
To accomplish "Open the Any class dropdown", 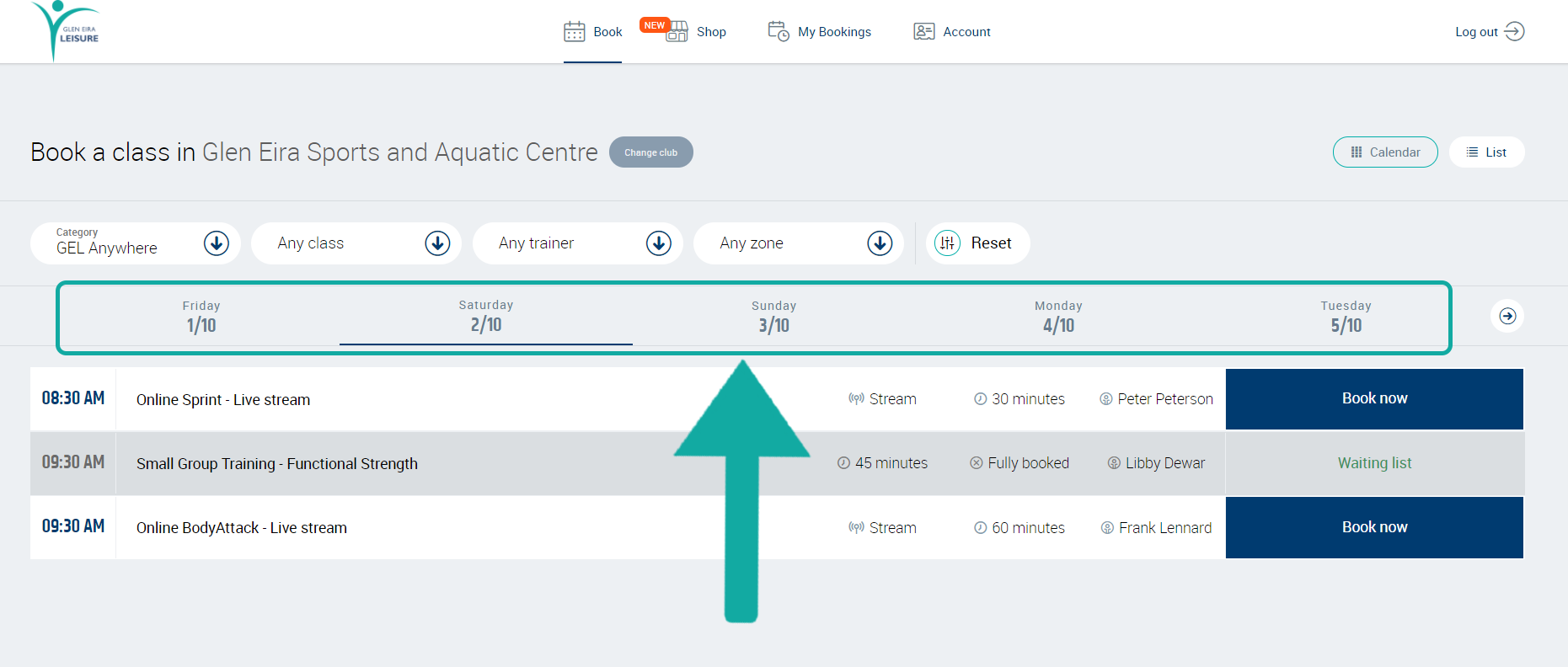I will pyautogui.click(x=356, y=243).
